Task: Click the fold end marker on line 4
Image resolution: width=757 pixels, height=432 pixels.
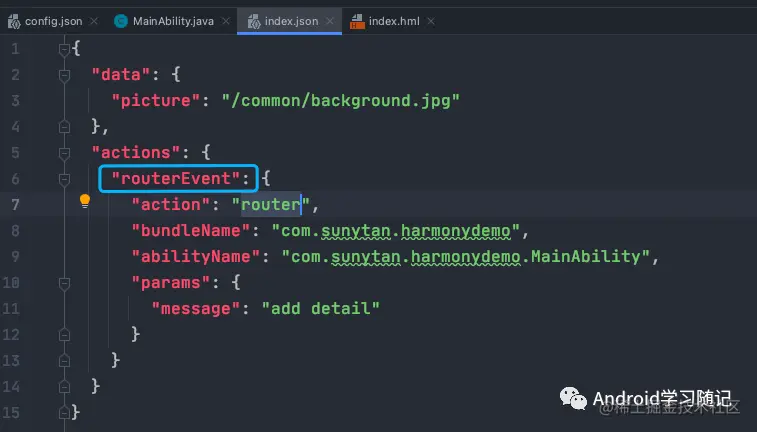Action: coord(64,126)
